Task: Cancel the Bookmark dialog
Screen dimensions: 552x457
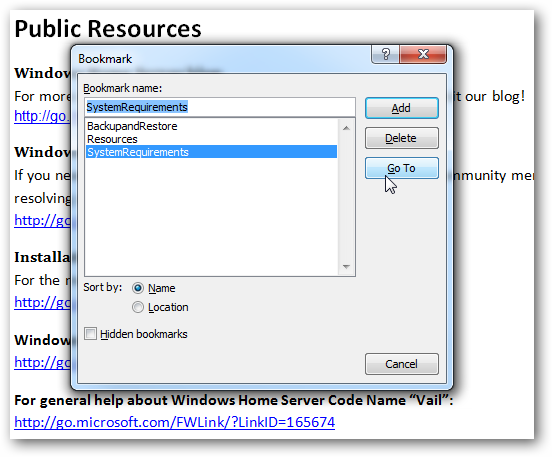Action: pos(402,364)
